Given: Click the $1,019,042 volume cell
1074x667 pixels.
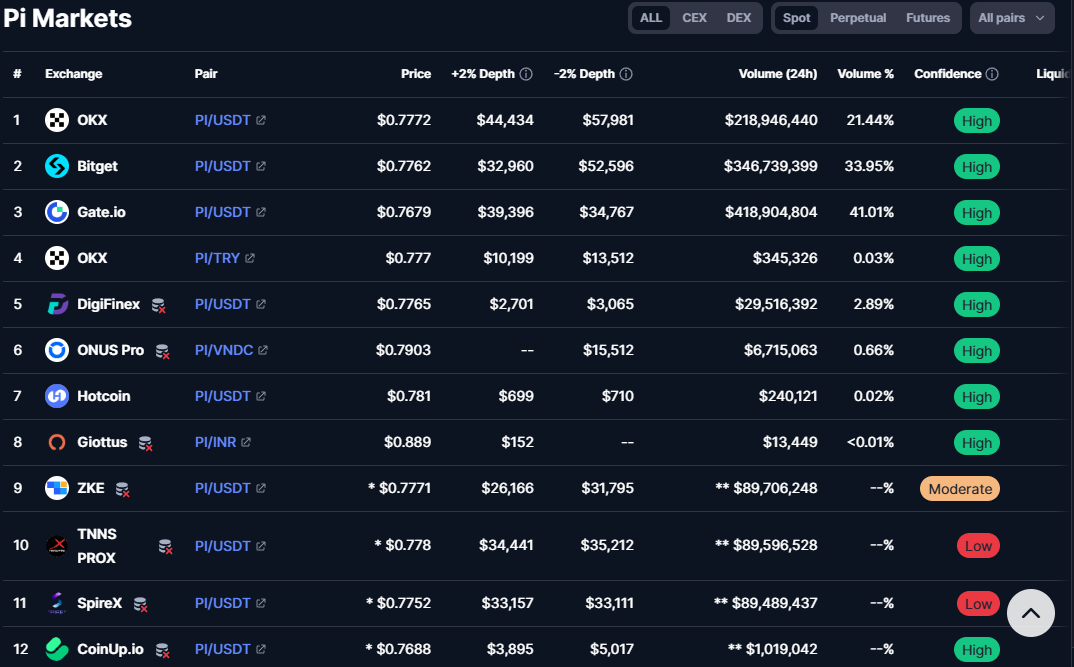Looking at the screenshot, I should (773, 649).
